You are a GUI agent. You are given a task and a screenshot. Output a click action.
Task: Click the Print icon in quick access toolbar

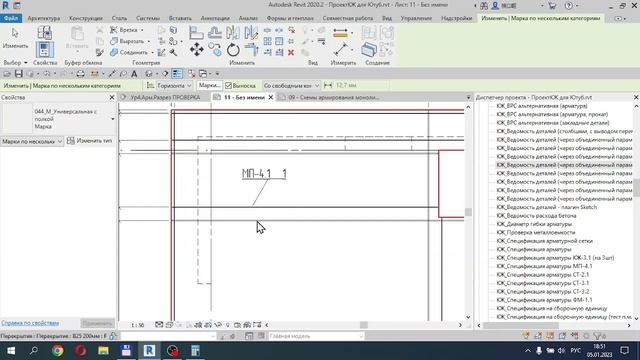tap(80, 74)
